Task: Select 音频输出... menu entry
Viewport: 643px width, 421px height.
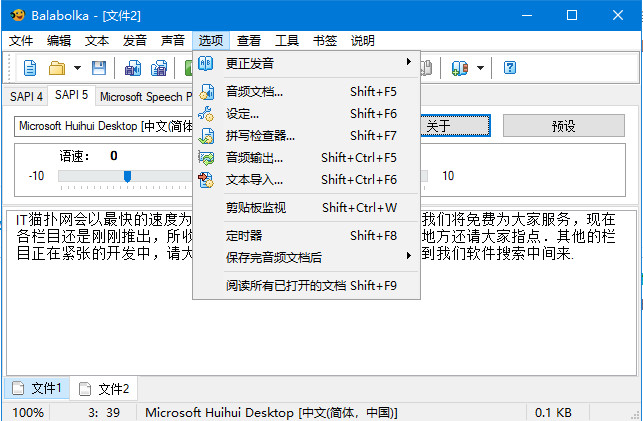Action: (306, 158)
